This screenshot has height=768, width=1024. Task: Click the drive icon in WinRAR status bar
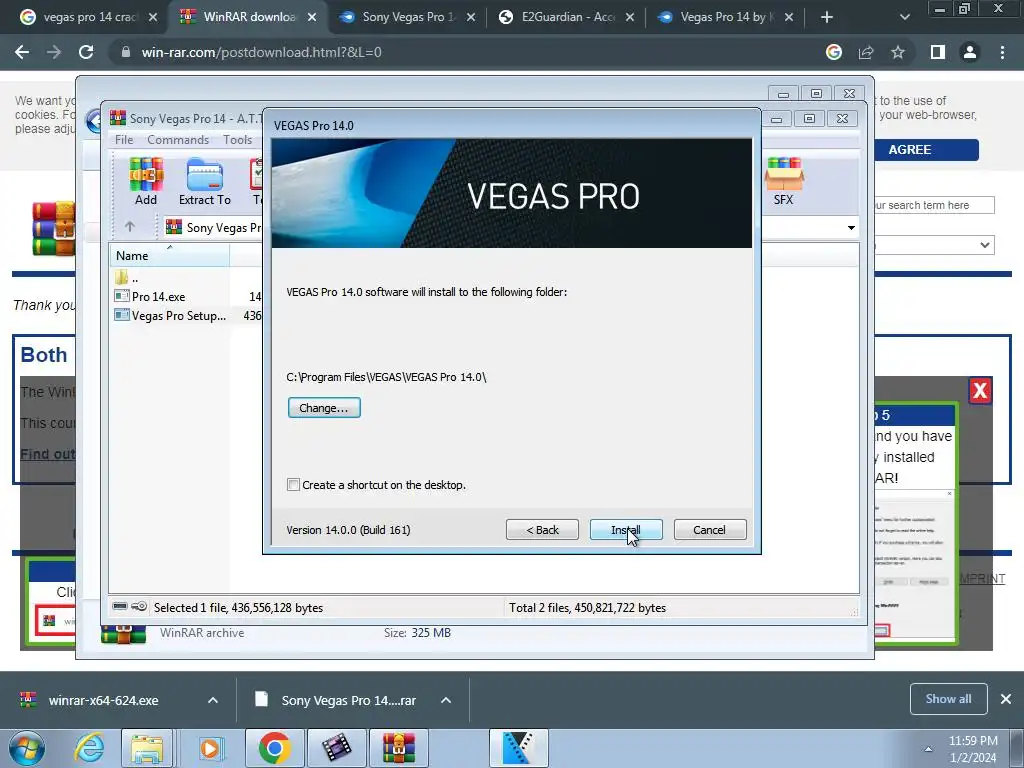(120, 607)
